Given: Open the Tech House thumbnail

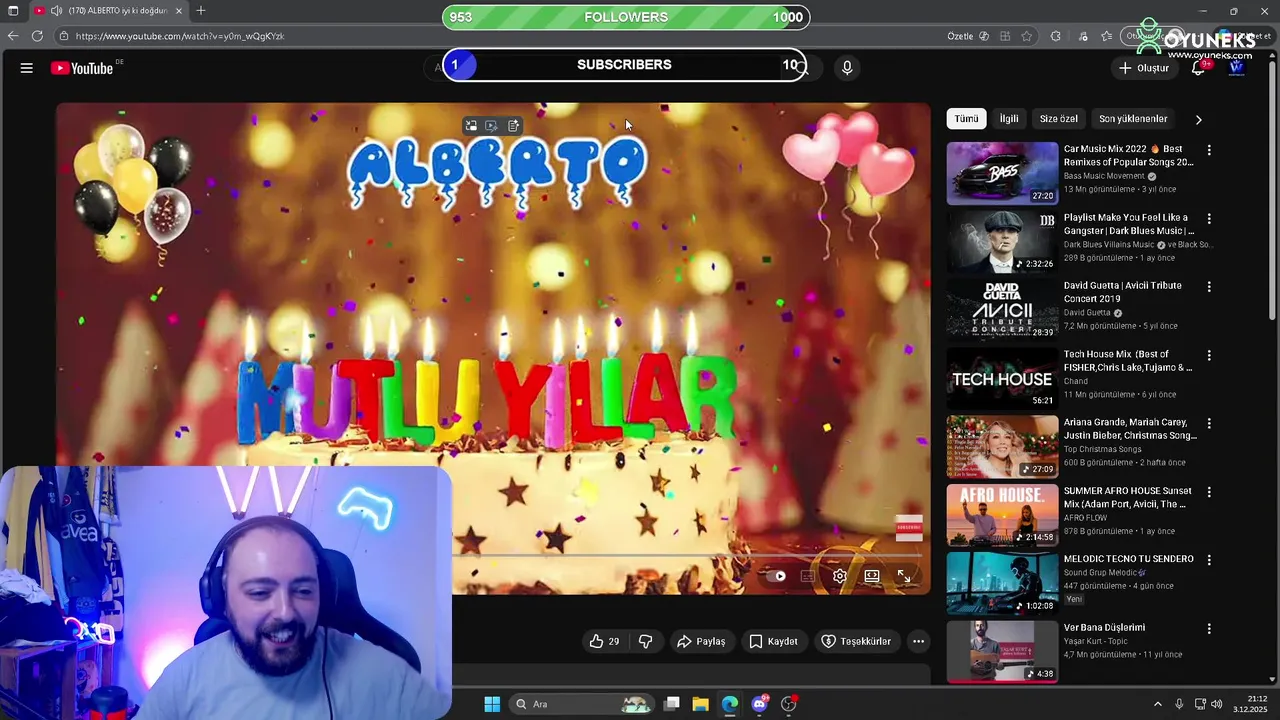Looking at the screenshot, I should [x=1002, y=378].
